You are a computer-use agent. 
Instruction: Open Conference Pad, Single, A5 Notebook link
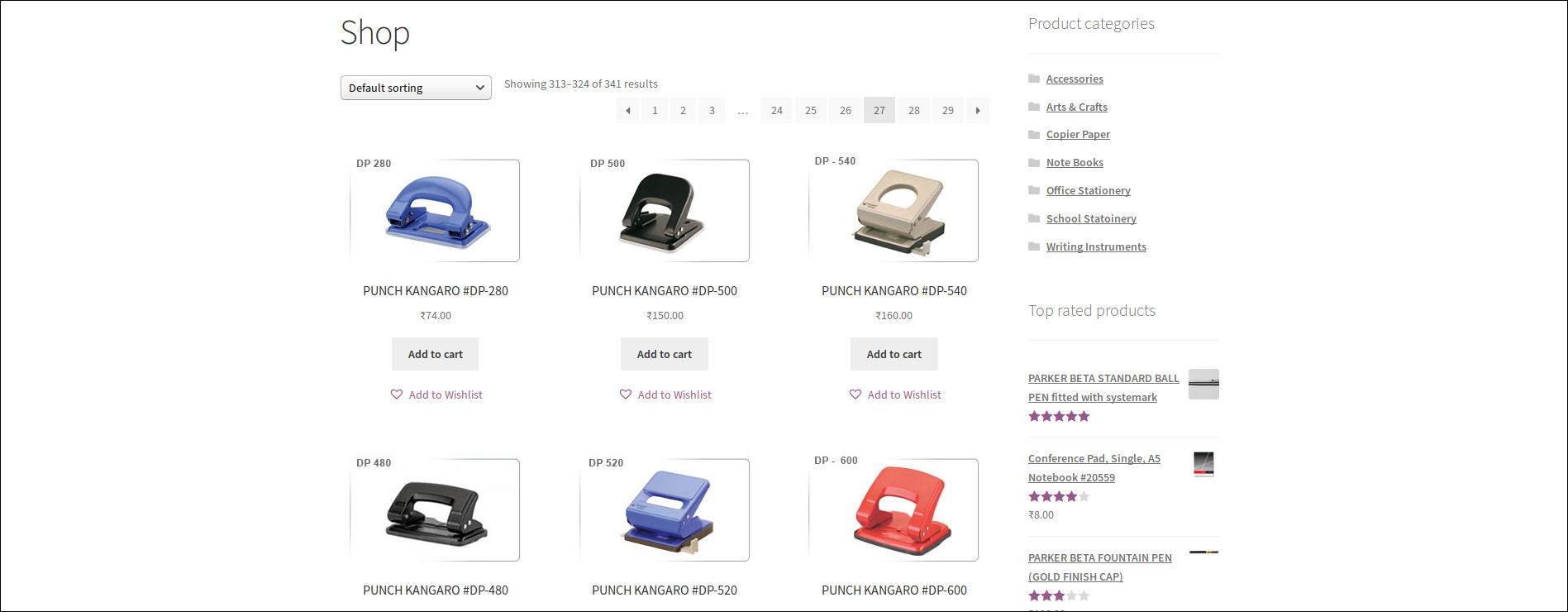tap(1094, 468)
